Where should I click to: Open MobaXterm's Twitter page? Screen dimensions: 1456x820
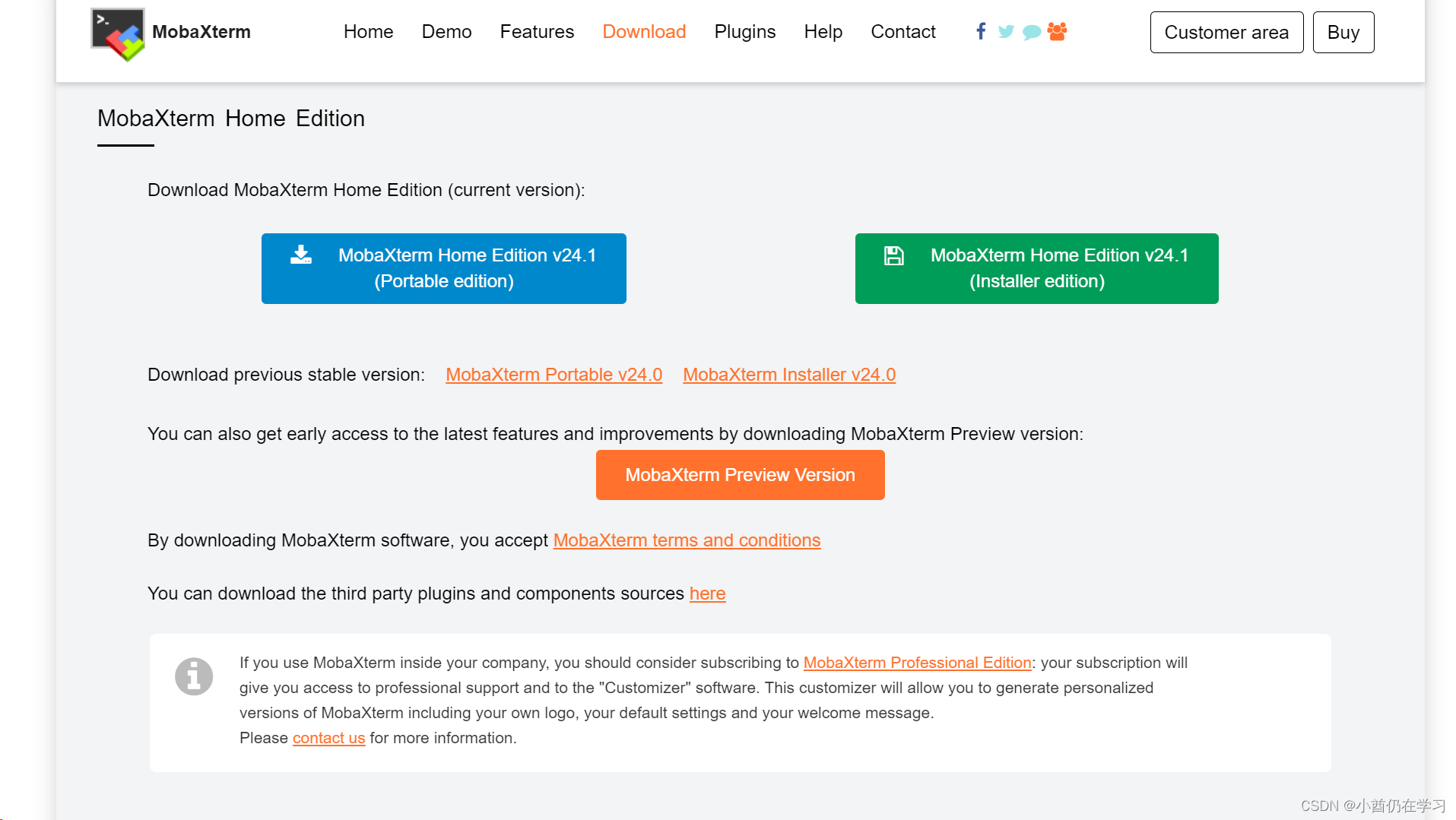click(x=1006, y=32)
